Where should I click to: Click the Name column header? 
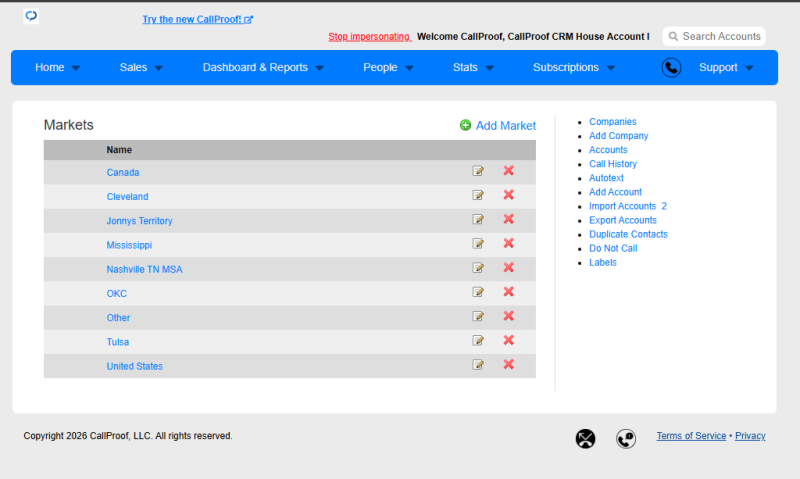(x=119, y=150)
